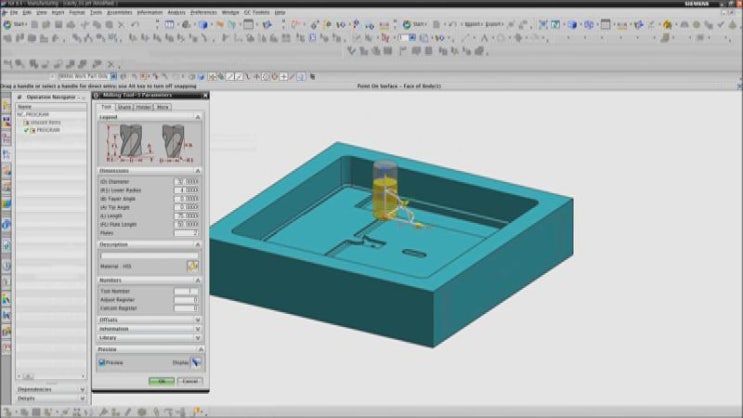The height and width of the screenshot is (418, 743).
Task: Click the (D) Diameter input field
Action: pos(186,182)
